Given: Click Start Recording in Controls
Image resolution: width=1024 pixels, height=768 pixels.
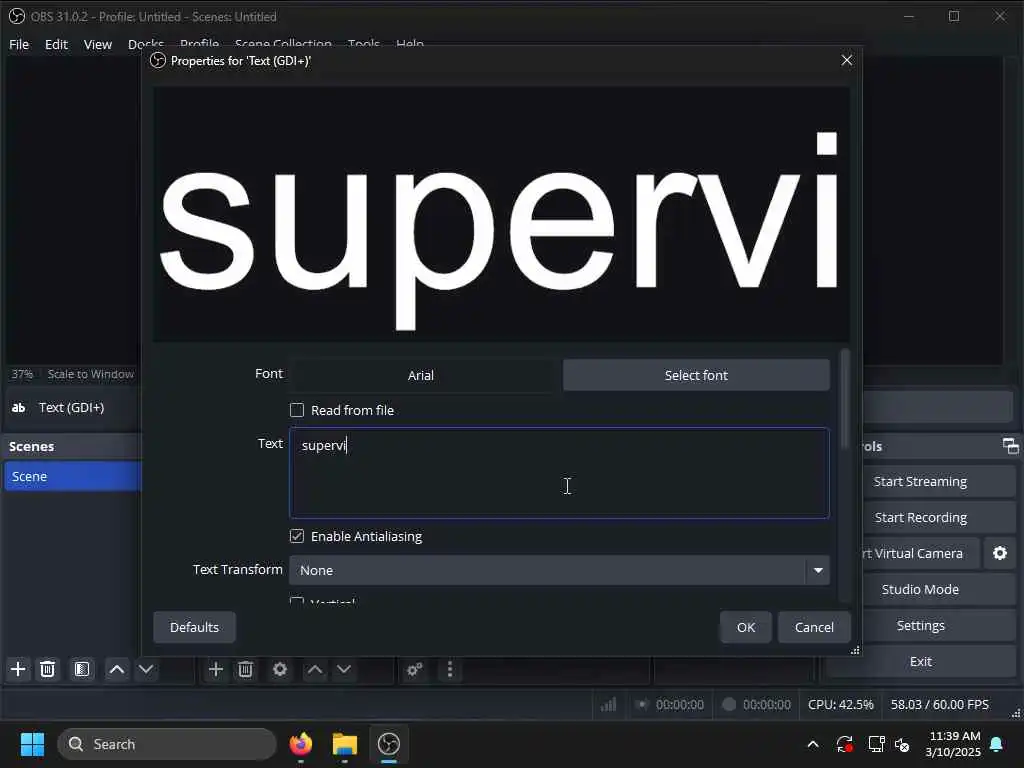Looking at the screenshot, I should [920, 517].
